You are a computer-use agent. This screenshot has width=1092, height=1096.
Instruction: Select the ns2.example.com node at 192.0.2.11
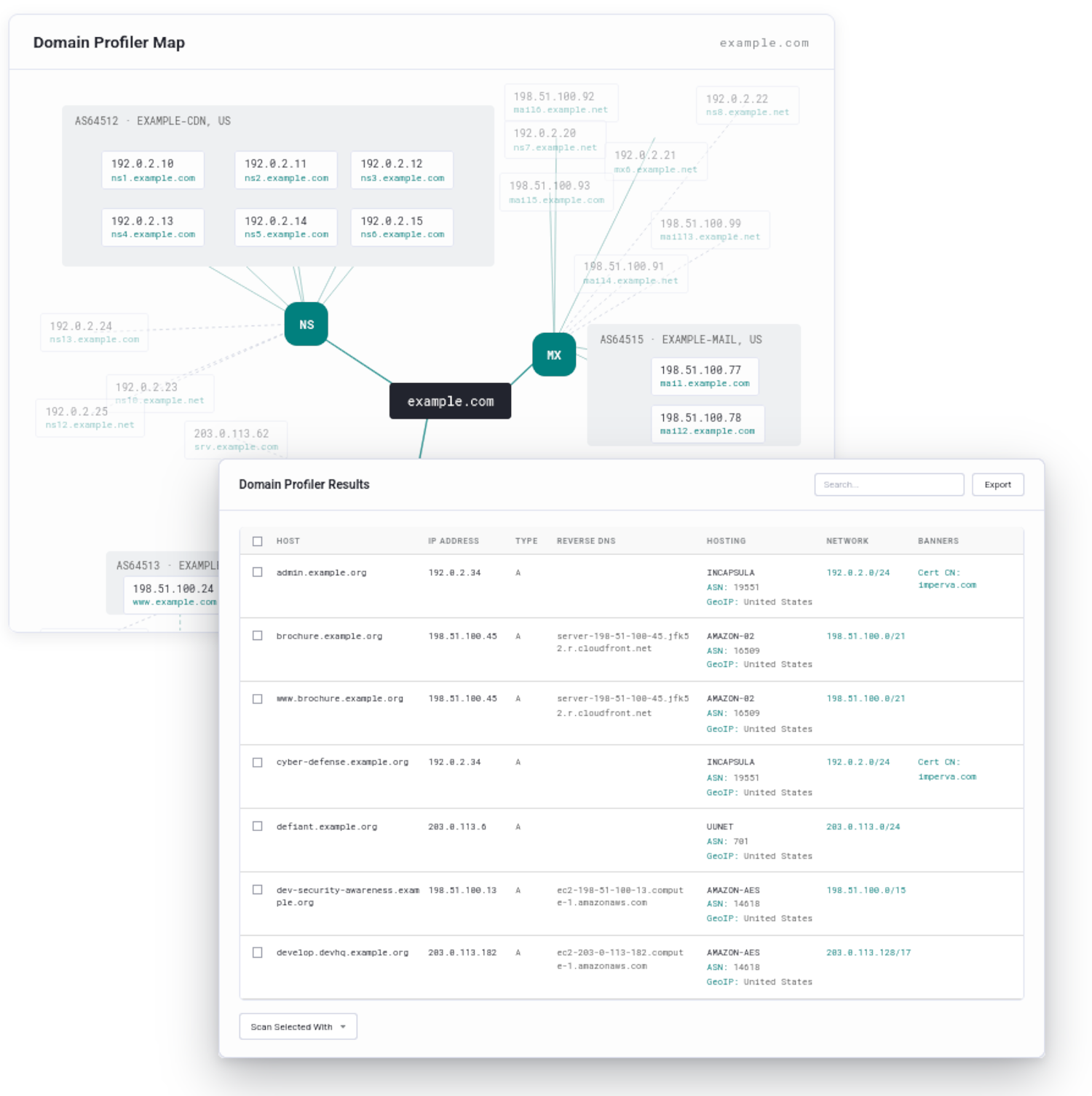[286, 170]
